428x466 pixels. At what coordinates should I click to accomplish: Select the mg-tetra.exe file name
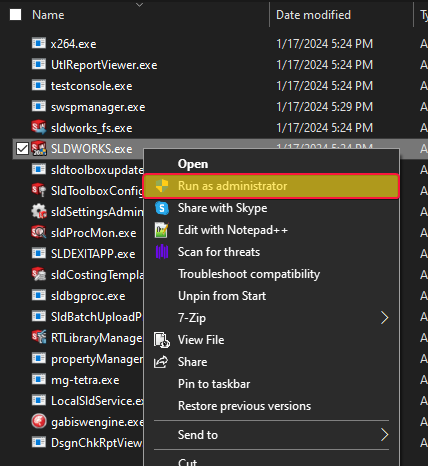pos(85,380)
